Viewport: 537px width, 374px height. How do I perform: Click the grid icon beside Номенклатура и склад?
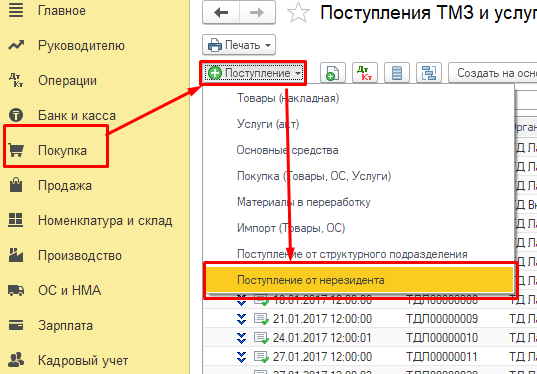point(15,220)
